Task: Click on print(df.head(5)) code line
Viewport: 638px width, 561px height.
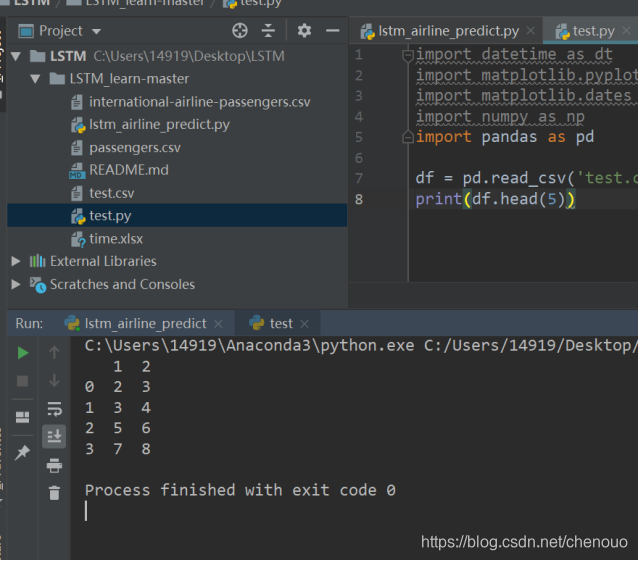Action: (x=495, y=199)
